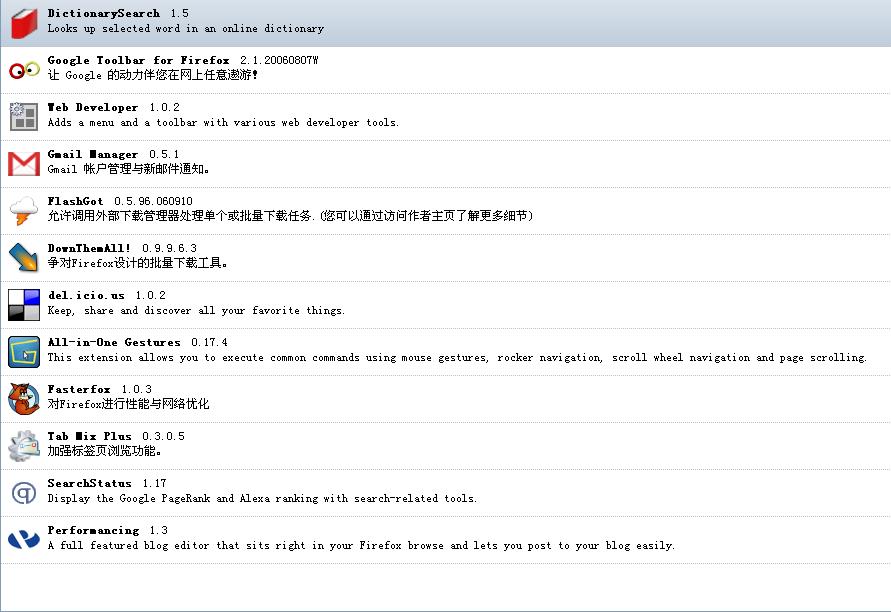The image size is (891, 612).
Task: Select the Web Developer 1.0.2 title
Action: (x=113, y=107)
